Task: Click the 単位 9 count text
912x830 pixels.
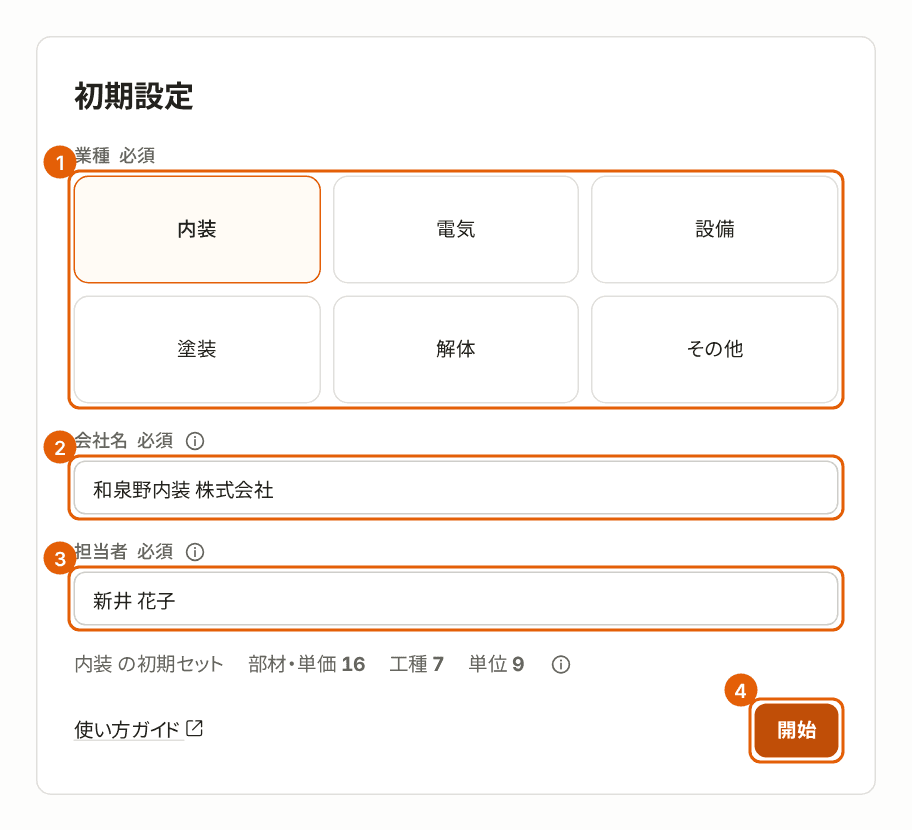Action: [496, 664]
